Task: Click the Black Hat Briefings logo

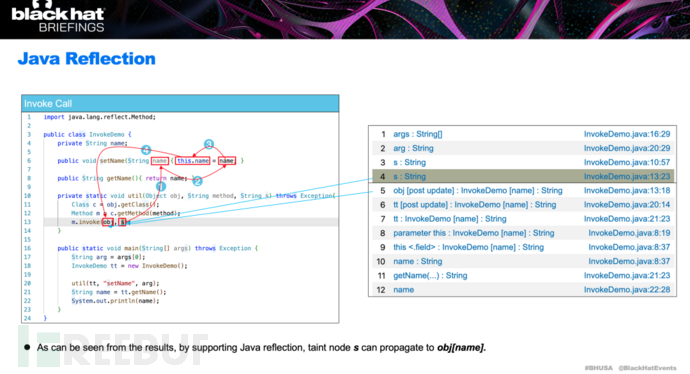Action: point(58,17)
